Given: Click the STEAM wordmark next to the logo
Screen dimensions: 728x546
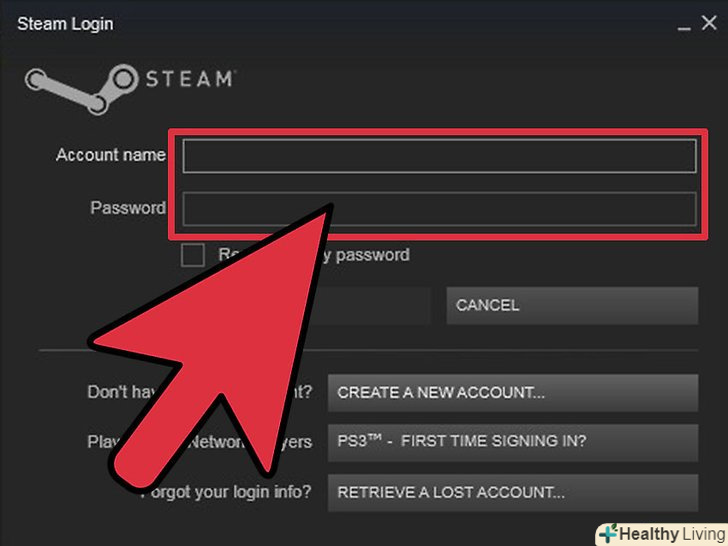Looking at the screenshot, I should tap(190, 79).
